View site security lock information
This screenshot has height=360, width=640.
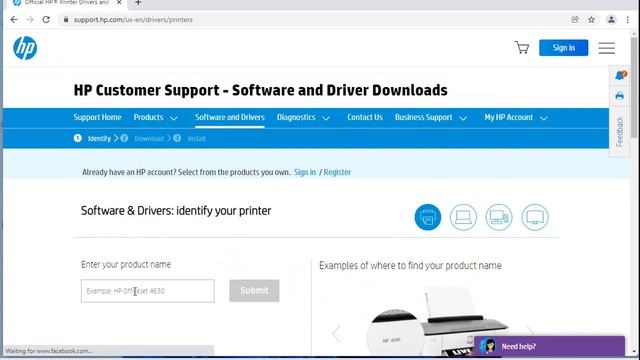[66, 20]
